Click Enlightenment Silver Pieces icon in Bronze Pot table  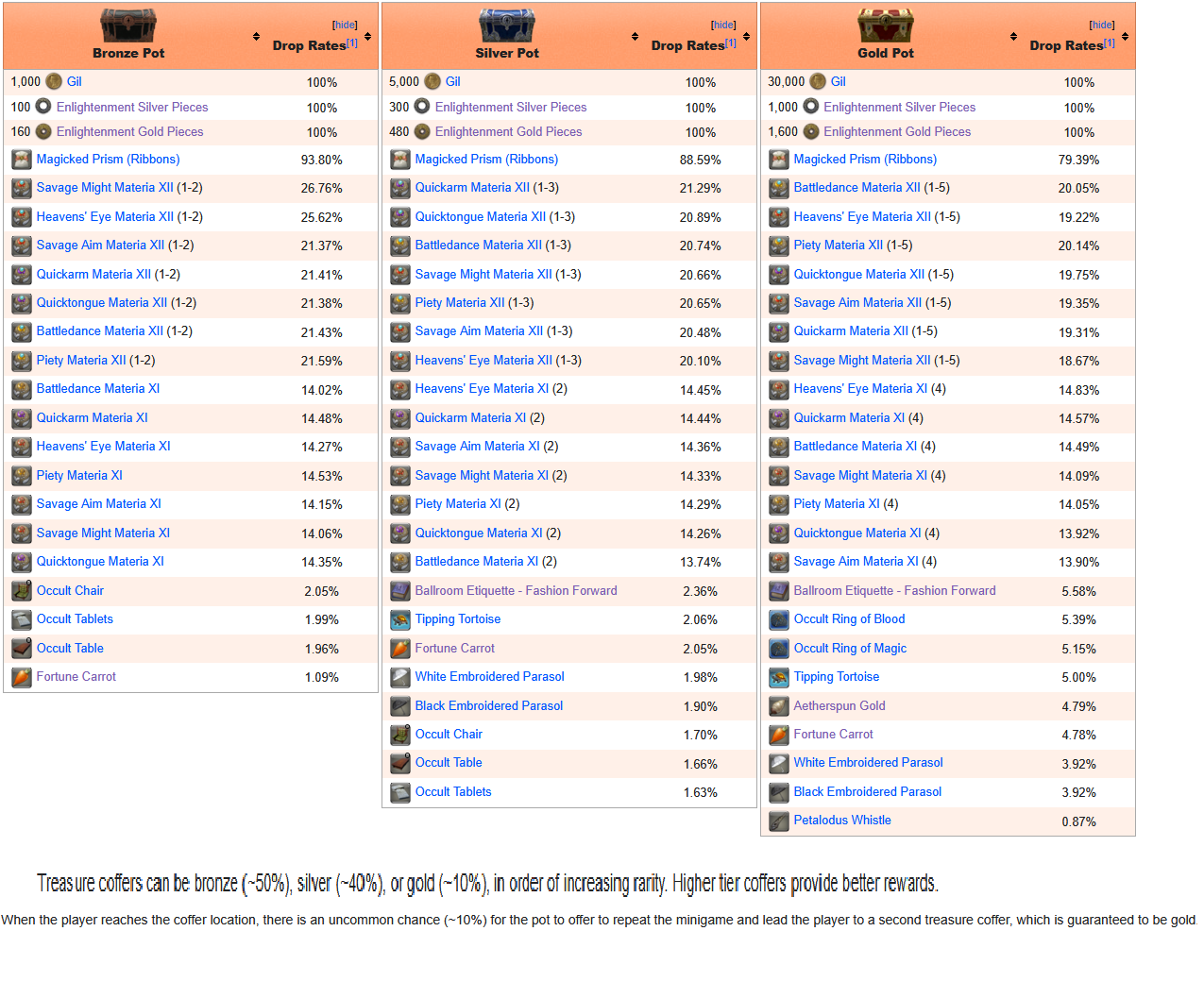click(43, 107)
